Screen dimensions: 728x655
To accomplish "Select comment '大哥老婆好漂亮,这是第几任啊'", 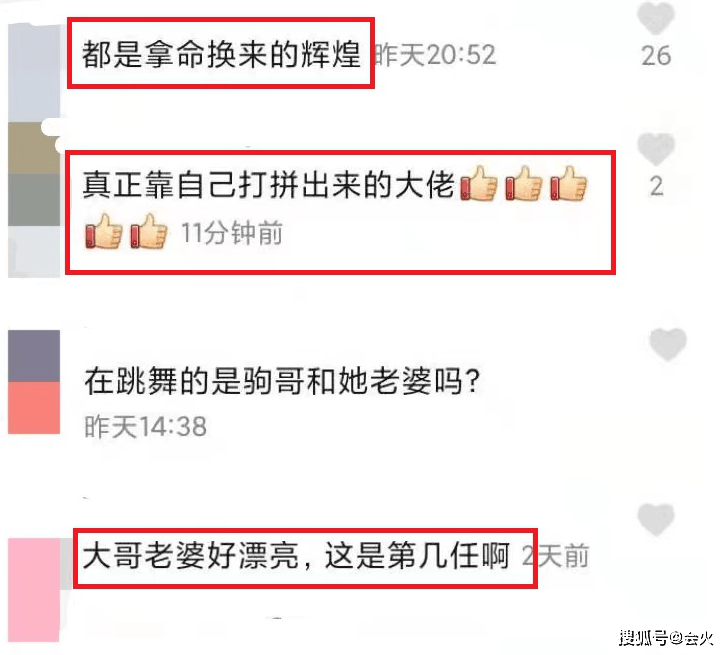I will point(296,556).
